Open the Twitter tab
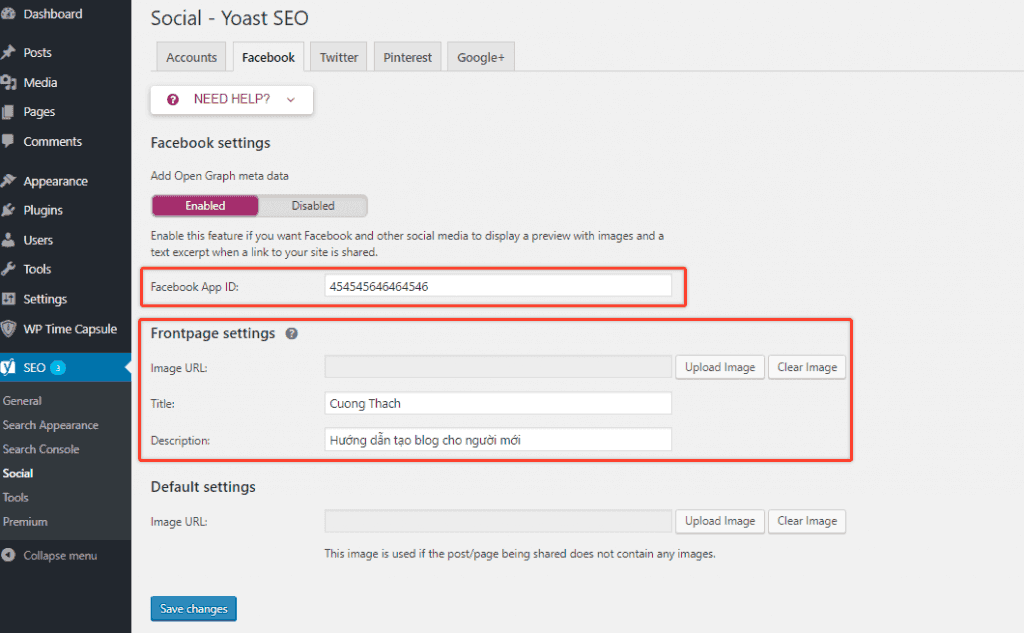 tap(339, 57)
